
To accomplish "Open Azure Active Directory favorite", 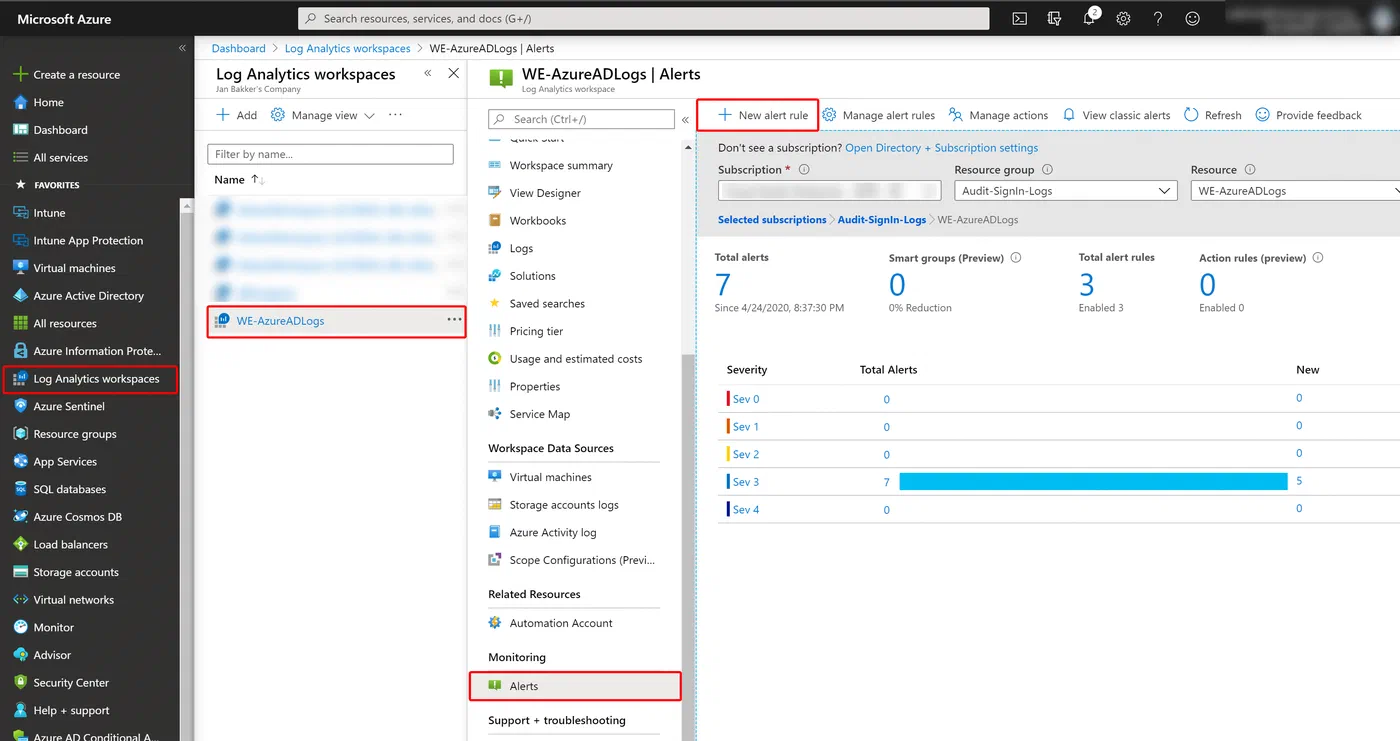I will [x=88, y=296].
